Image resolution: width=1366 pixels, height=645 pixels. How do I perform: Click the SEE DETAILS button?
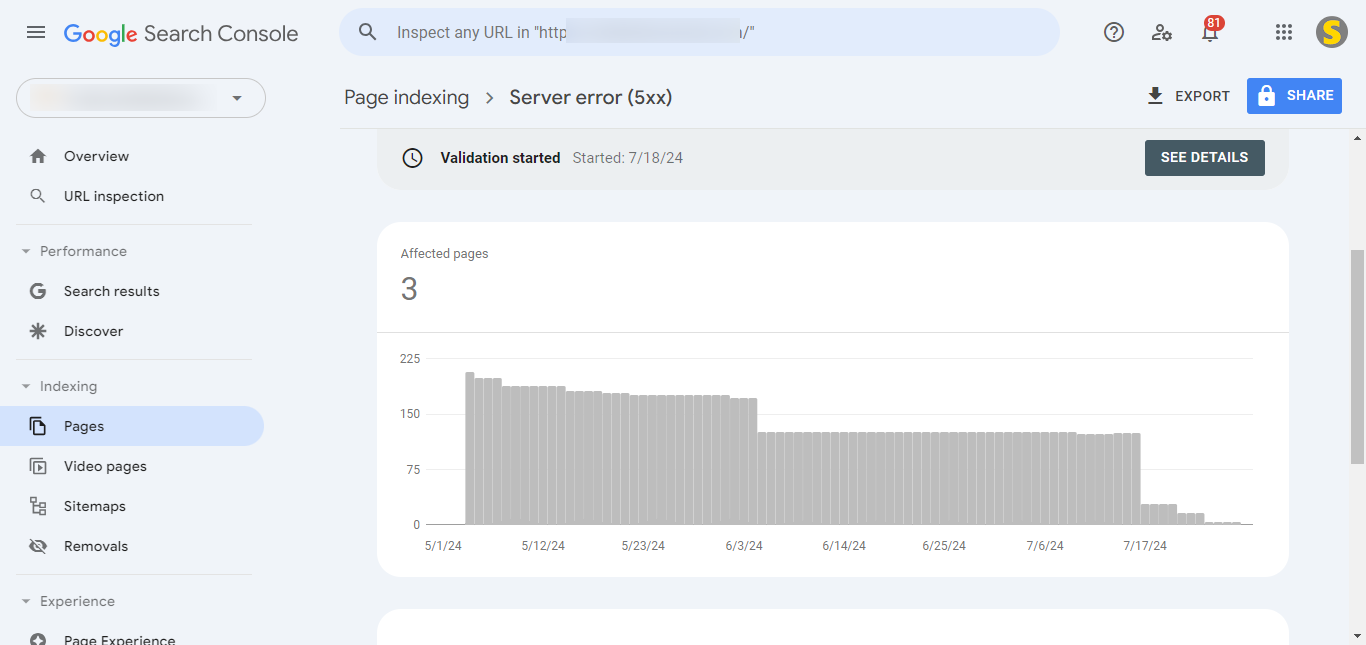click(x=1204, y=158)
